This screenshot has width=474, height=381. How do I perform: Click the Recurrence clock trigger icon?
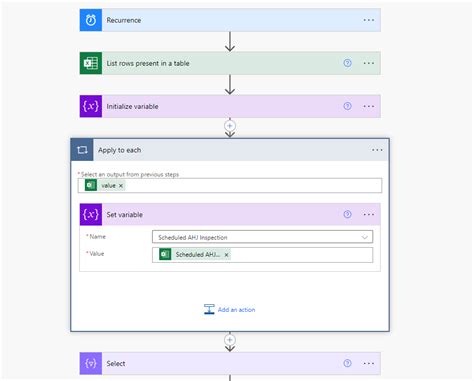pos(91,20)
